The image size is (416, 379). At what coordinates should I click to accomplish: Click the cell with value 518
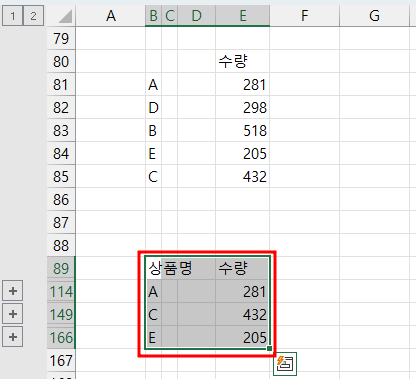pos(243,130)
